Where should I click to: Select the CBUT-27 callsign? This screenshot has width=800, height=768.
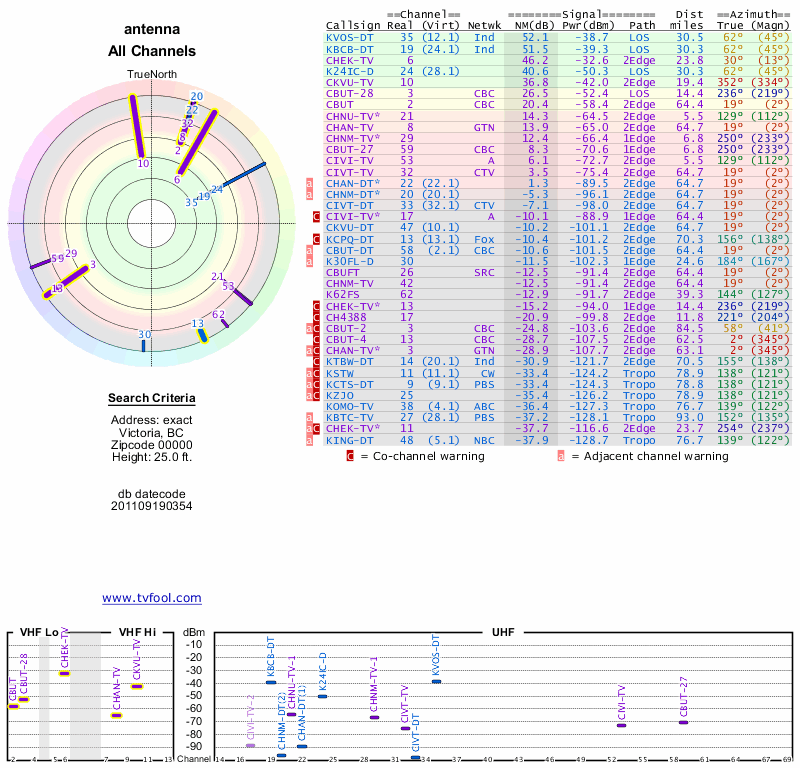[350, 150]
